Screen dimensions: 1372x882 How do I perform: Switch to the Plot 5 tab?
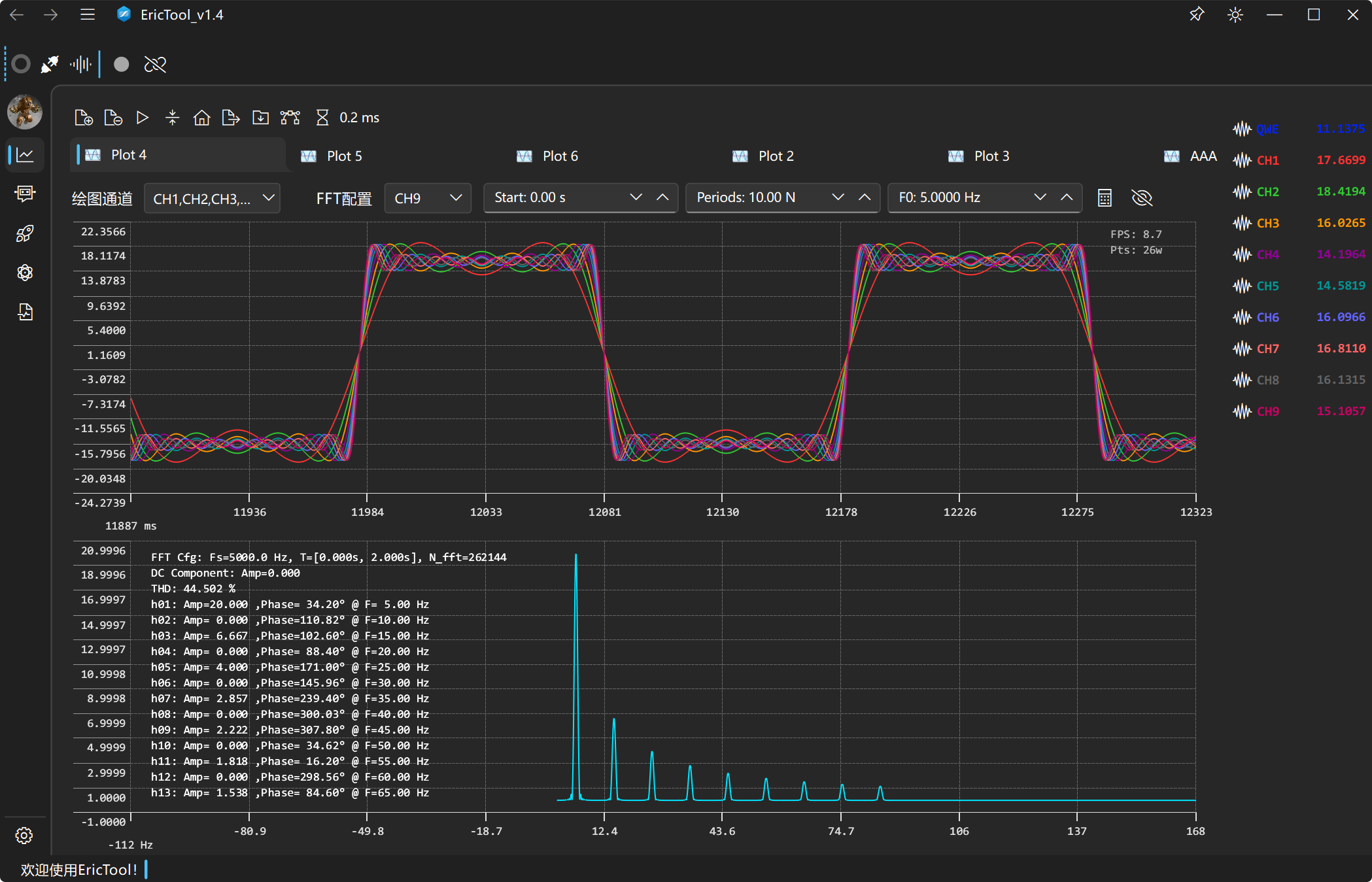point(344,156)
